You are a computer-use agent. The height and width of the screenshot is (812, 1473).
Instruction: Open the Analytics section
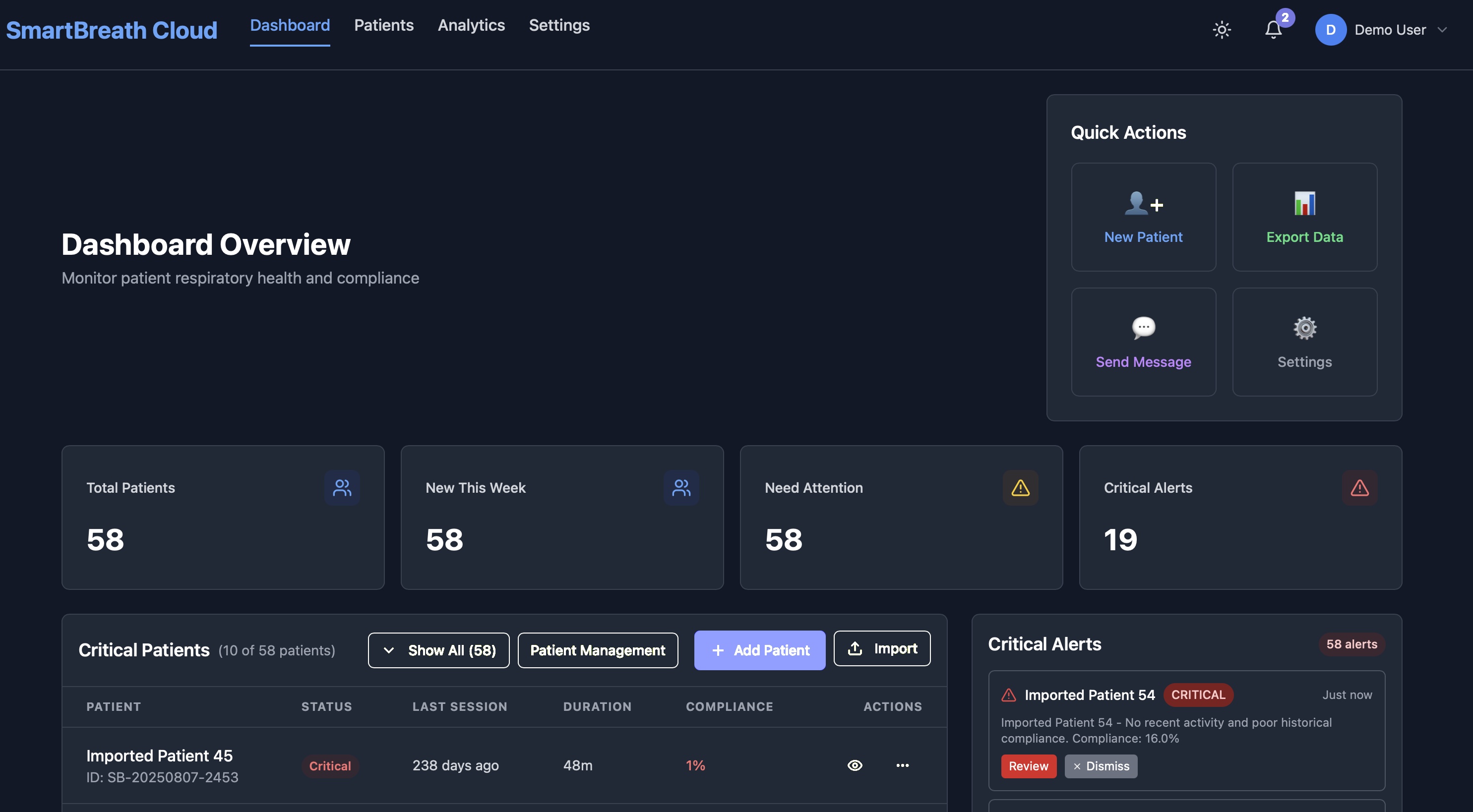(x=471, y=25)
